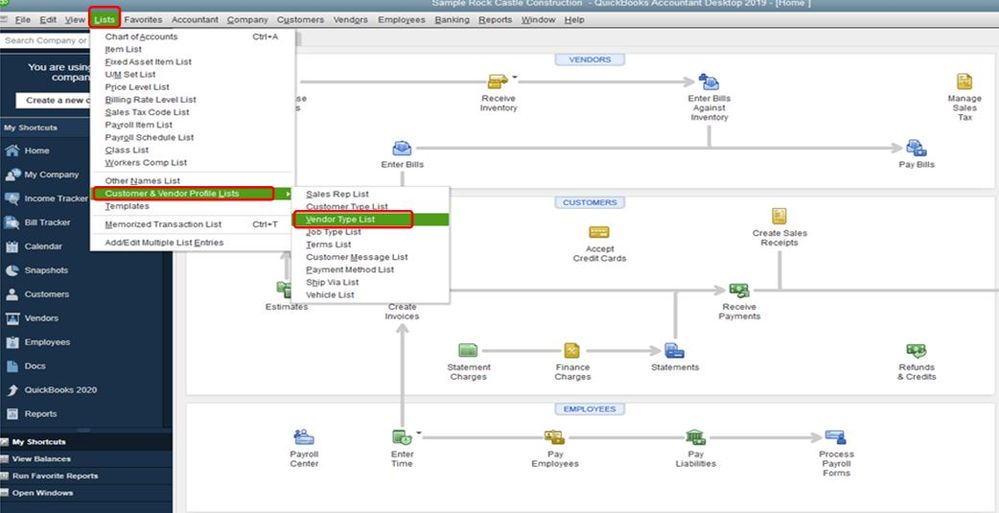Image resolution: width=999 pixels, height=513 pixels.
Task: Select Item List menu entry
Action: click(191, 49)
